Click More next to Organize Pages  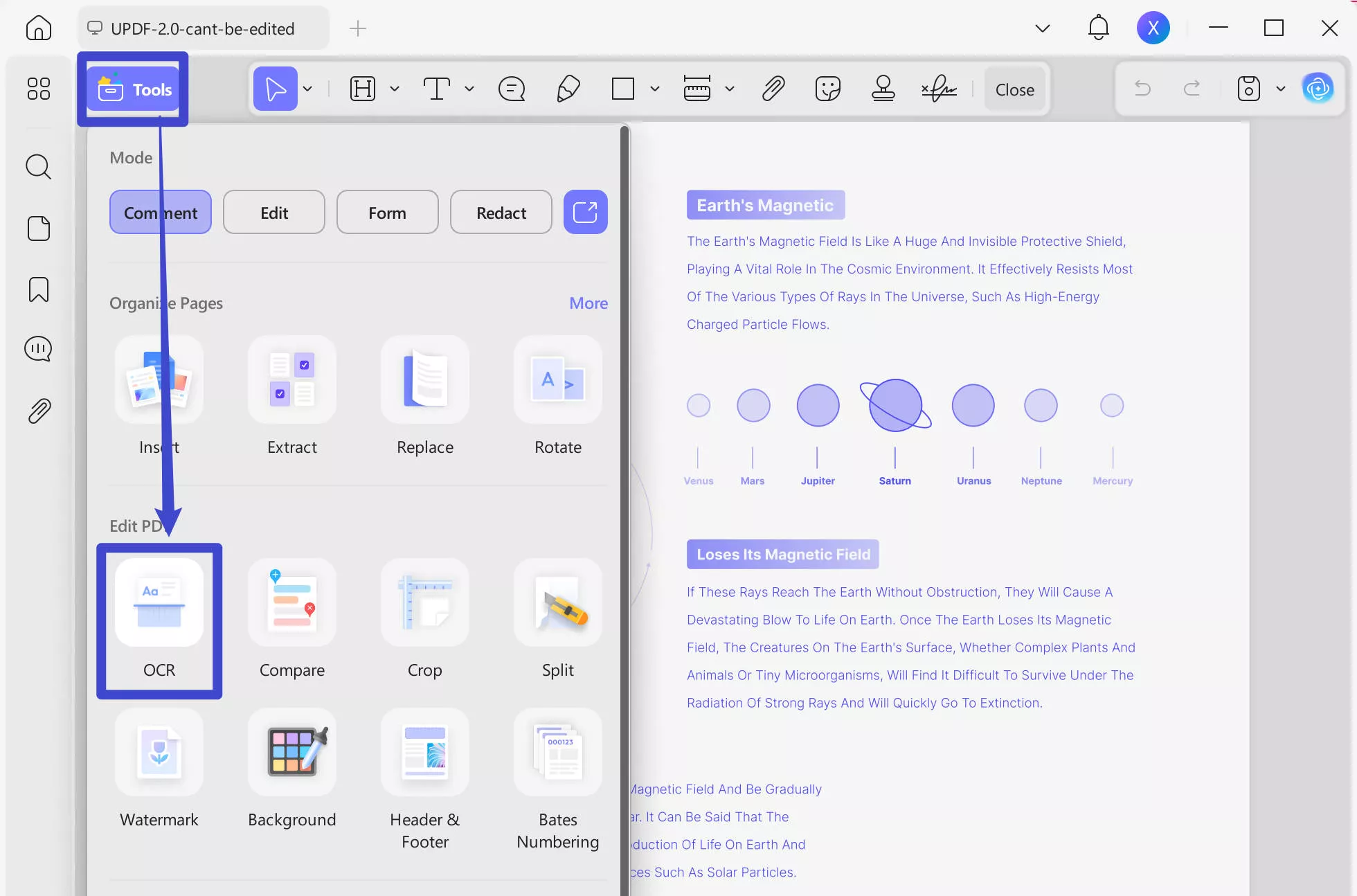click(588, 303)
